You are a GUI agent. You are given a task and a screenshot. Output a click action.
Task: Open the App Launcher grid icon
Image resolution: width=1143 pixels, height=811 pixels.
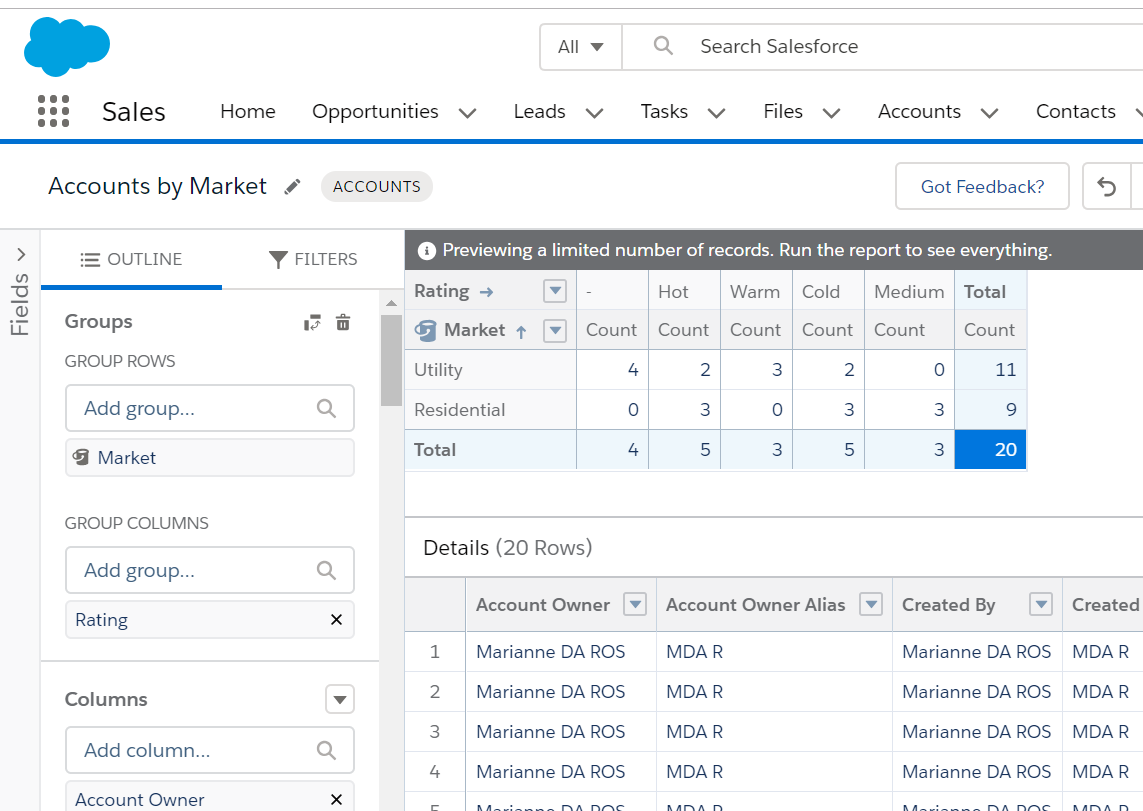point(53,111)
